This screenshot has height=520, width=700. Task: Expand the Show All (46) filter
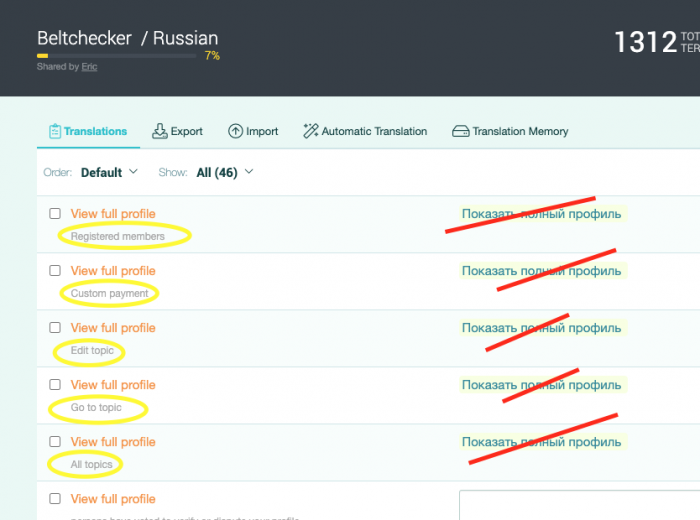pyautogui.click(x=224, y=173)
